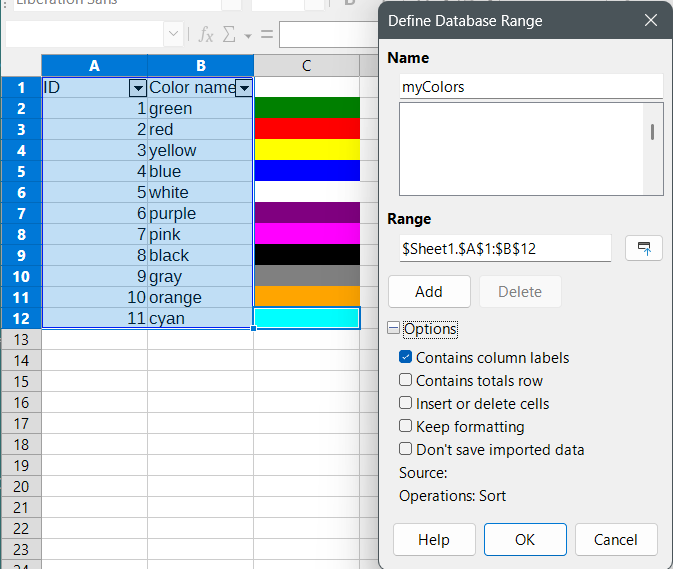
Task: Open the Color name autofilter dropdown
Action: 243,88
